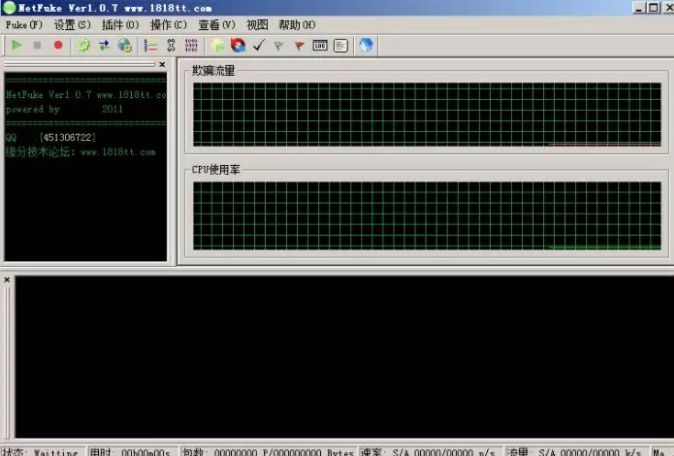
Task: Click the green play start button
Action: 17,45
